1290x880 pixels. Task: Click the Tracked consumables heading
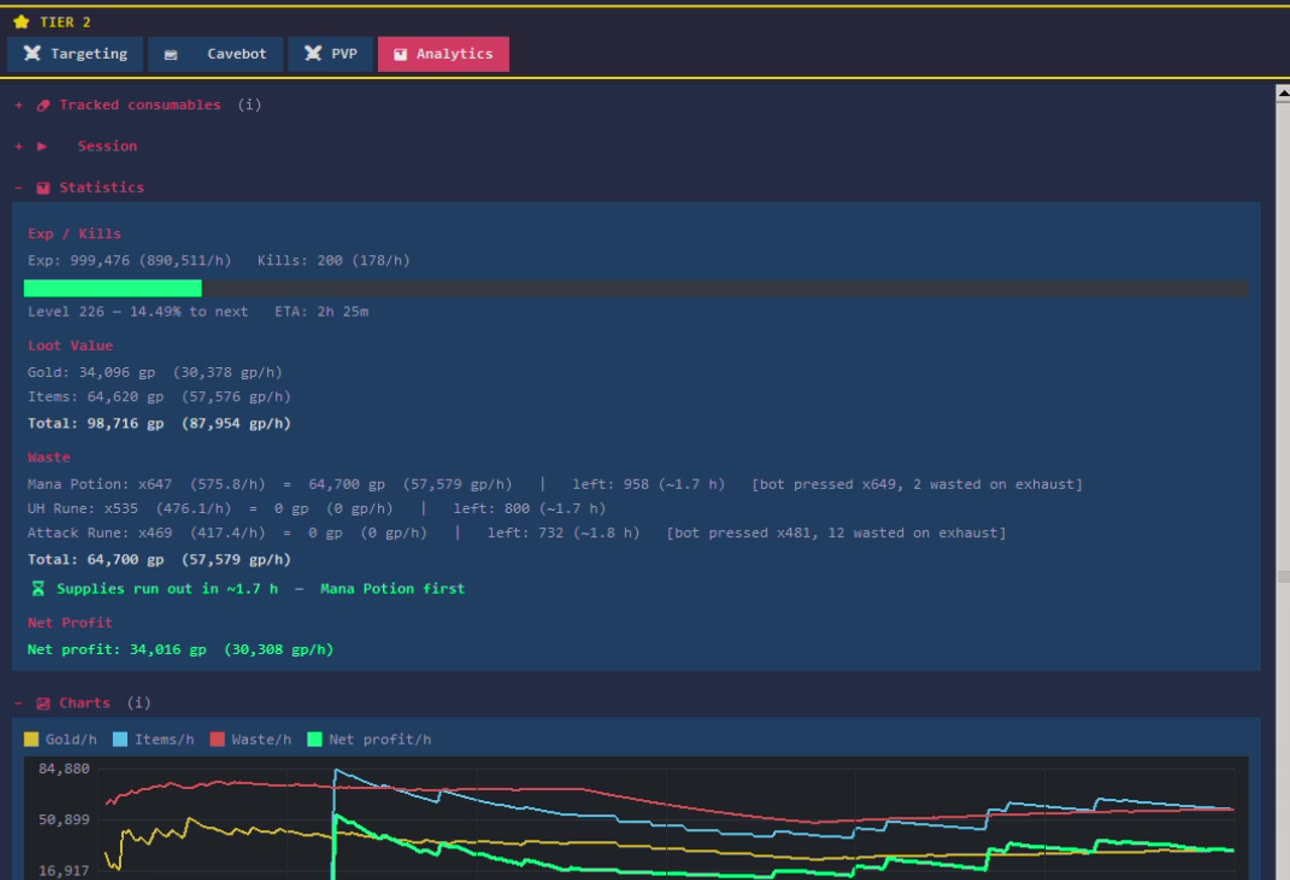(x=140, y=105)
